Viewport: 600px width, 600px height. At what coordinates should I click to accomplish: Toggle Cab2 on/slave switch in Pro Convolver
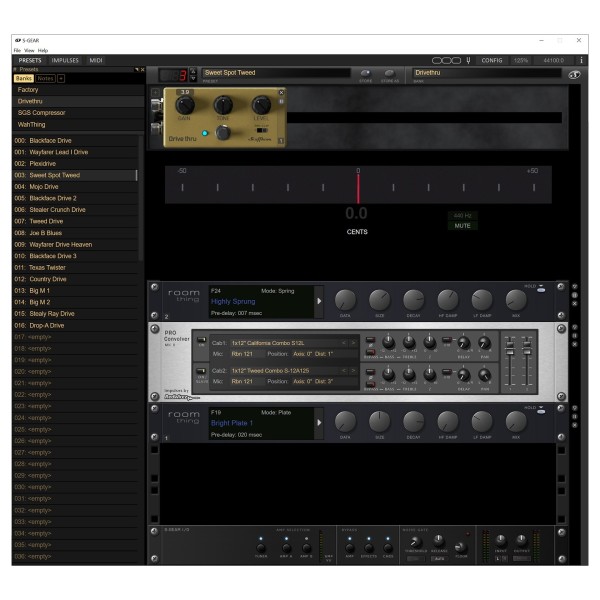tap(201, 371)
